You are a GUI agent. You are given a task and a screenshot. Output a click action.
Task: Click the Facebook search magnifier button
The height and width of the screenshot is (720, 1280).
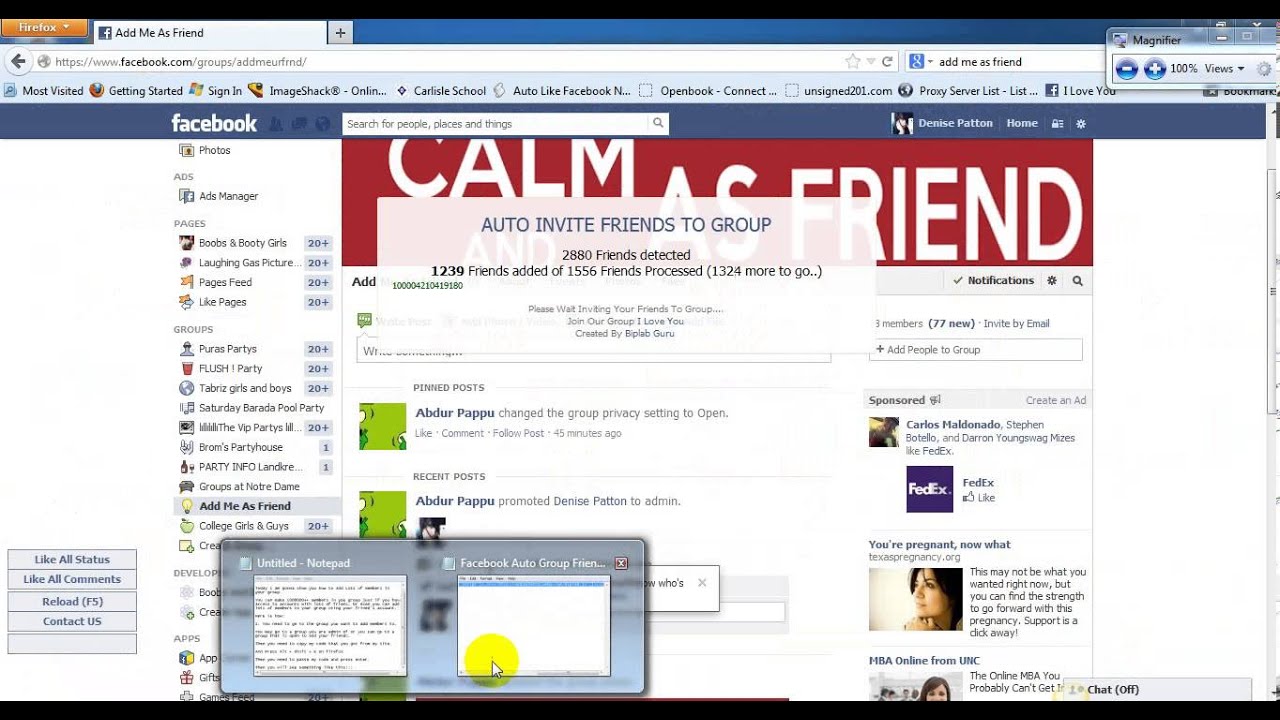coord(658,123)
